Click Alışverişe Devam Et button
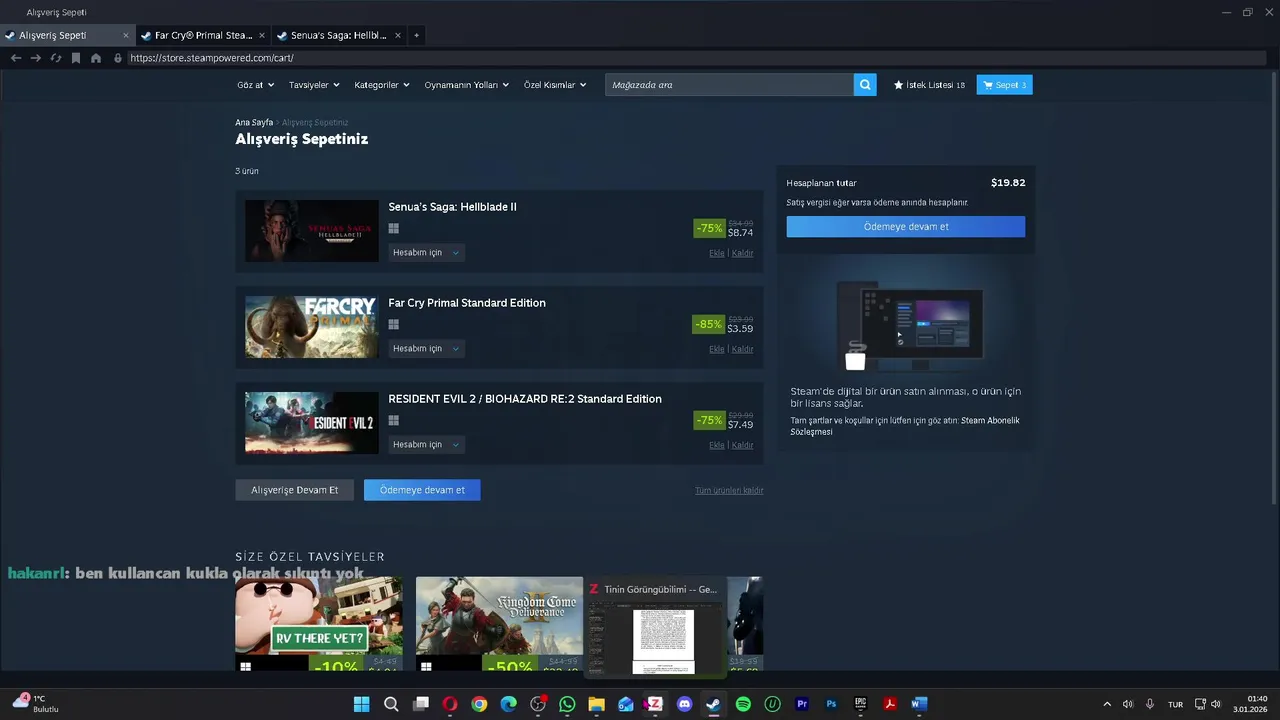This screenshot has width=1280, height=720. 295,490
